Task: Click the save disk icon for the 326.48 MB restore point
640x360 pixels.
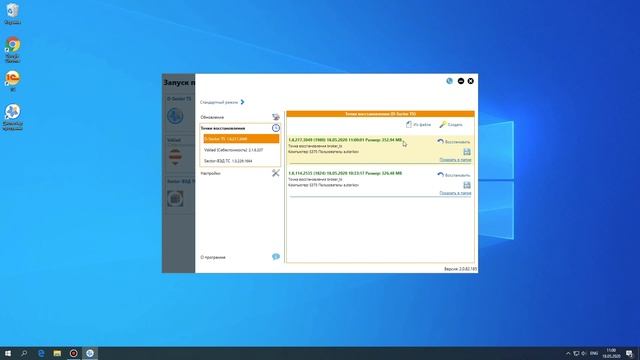Action: click(x=467, y=185)
